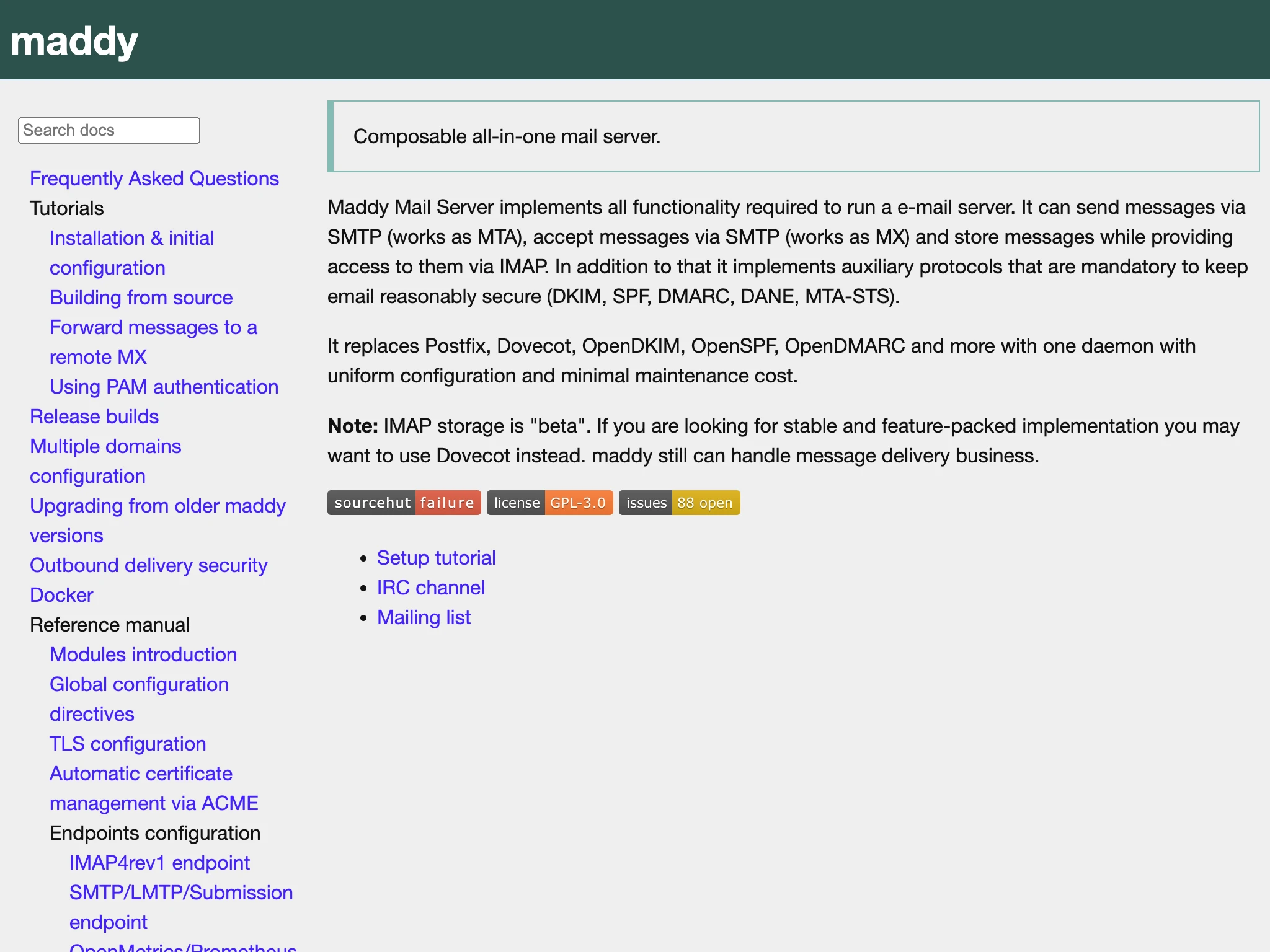1270x952 pixels.
Task: Click the 88 open issues badge
Action: click(x=678, y=503)
